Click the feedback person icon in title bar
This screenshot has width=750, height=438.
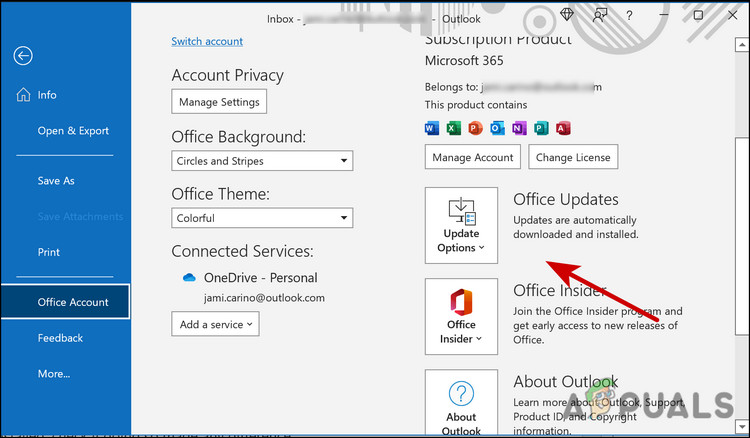tap(599, 15)
